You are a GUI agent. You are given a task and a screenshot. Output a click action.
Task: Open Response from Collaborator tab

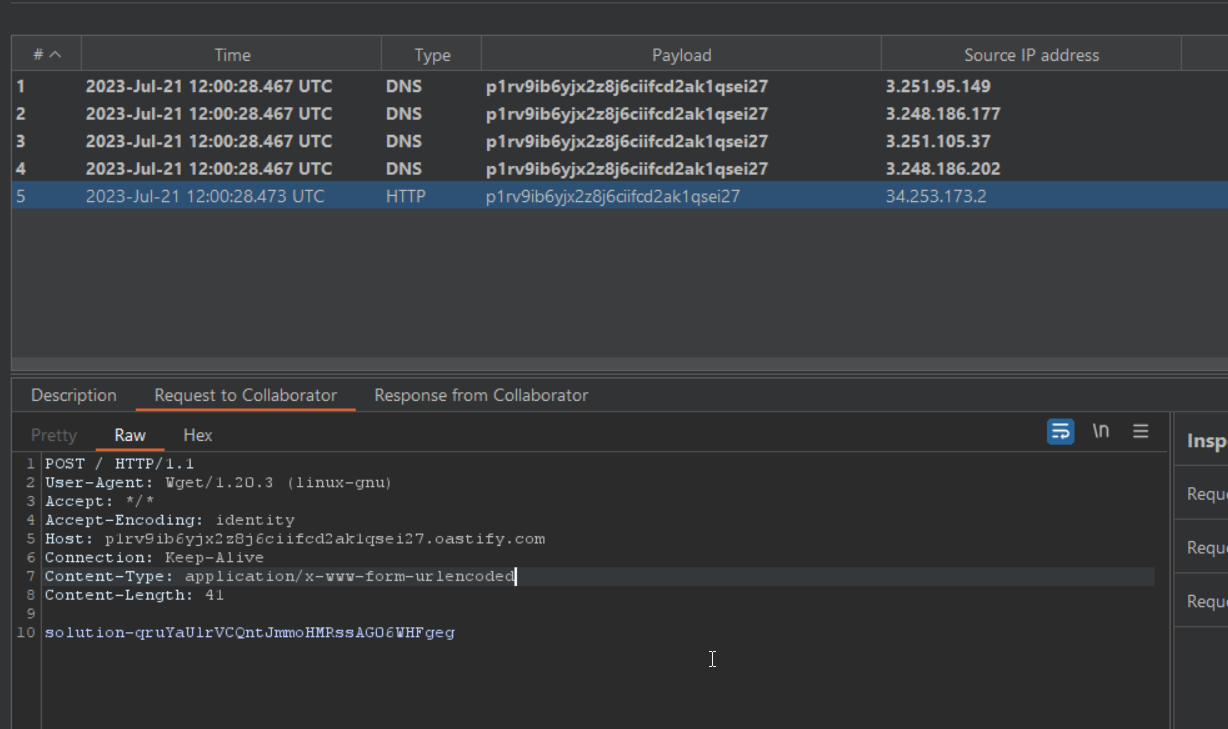click(x=481, y=395)
